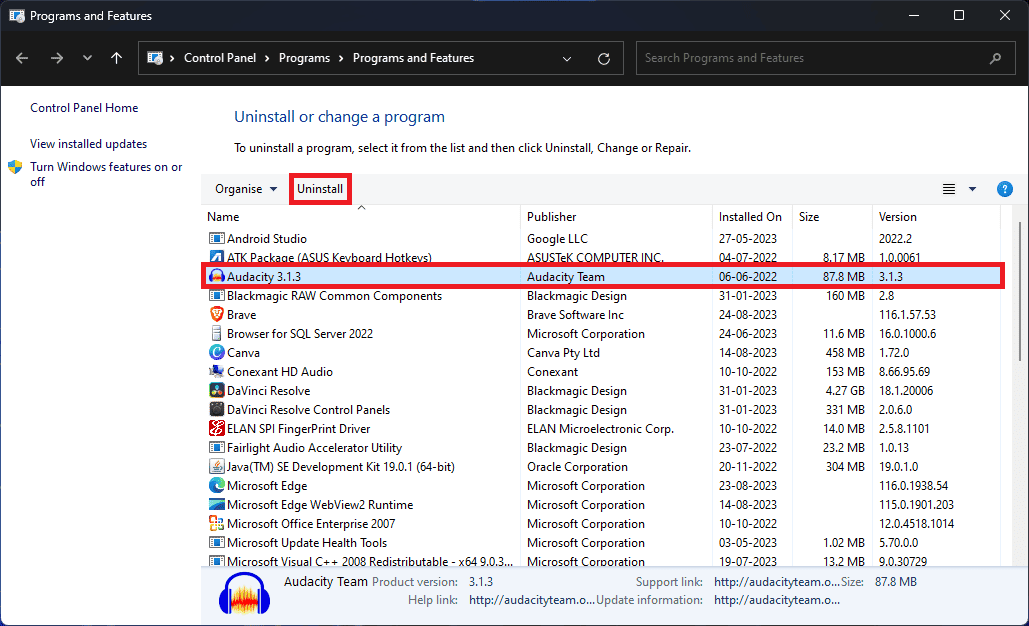
Task: Click version 12.0.4518.1014 text
Action: click(x=916, y=524)
